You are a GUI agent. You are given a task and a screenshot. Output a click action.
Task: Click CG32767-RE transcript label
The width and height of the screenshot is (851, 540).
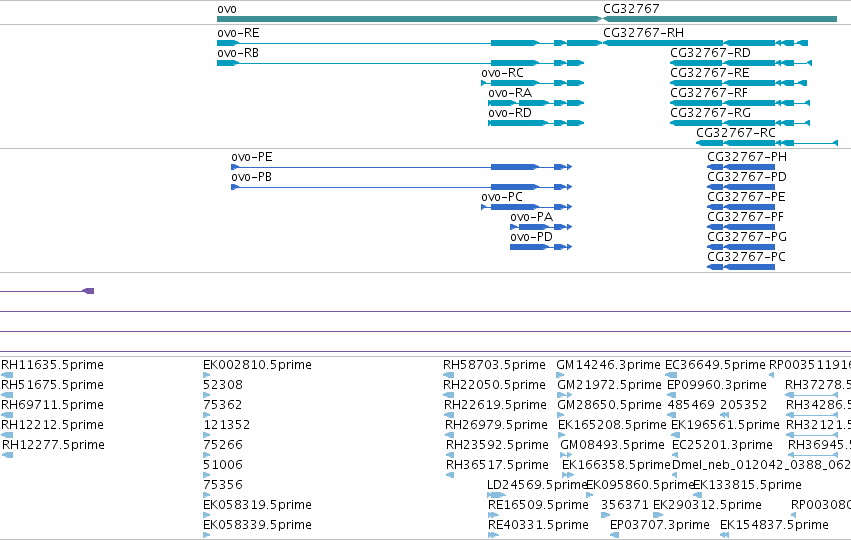(710, 73)
